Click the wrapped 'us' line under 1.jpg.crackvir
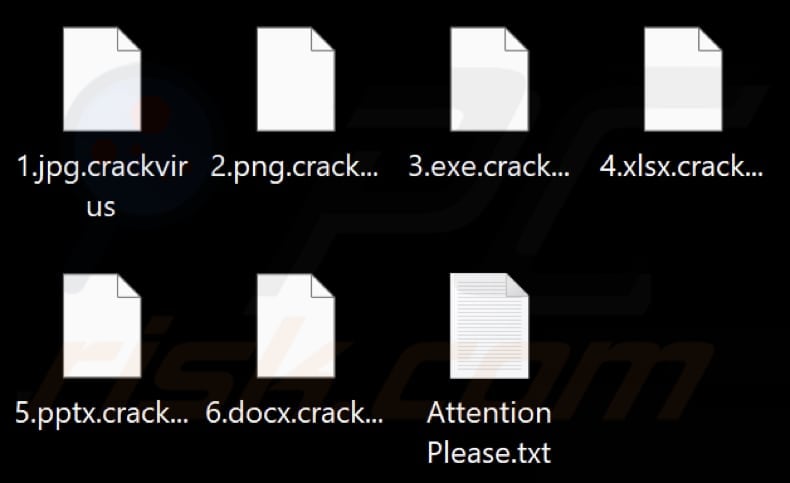Screen dimensions: 790x483 [x=101, y=208]
